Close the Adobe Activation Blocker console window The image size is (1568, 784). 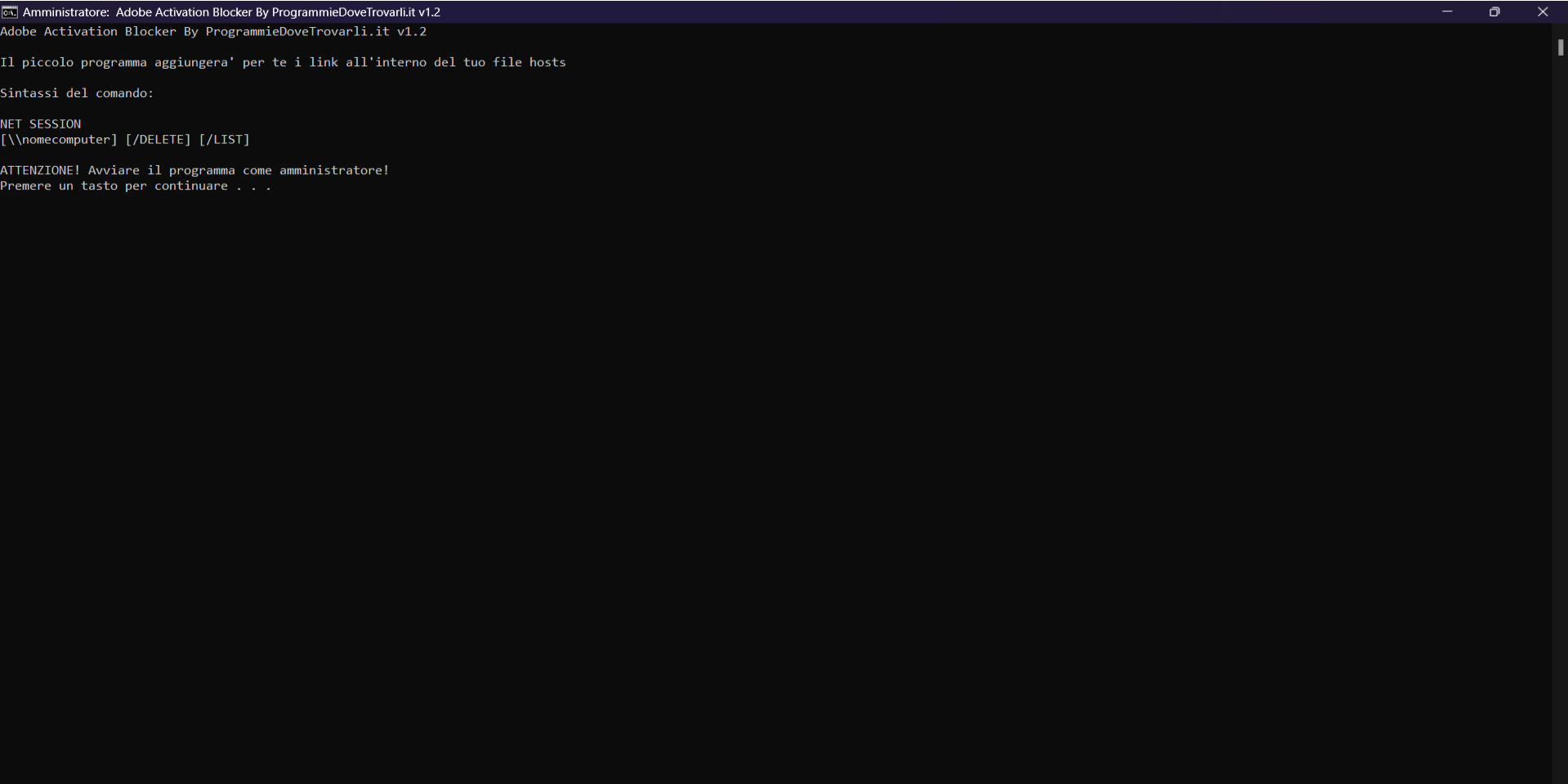click(x=1543, y=11)
